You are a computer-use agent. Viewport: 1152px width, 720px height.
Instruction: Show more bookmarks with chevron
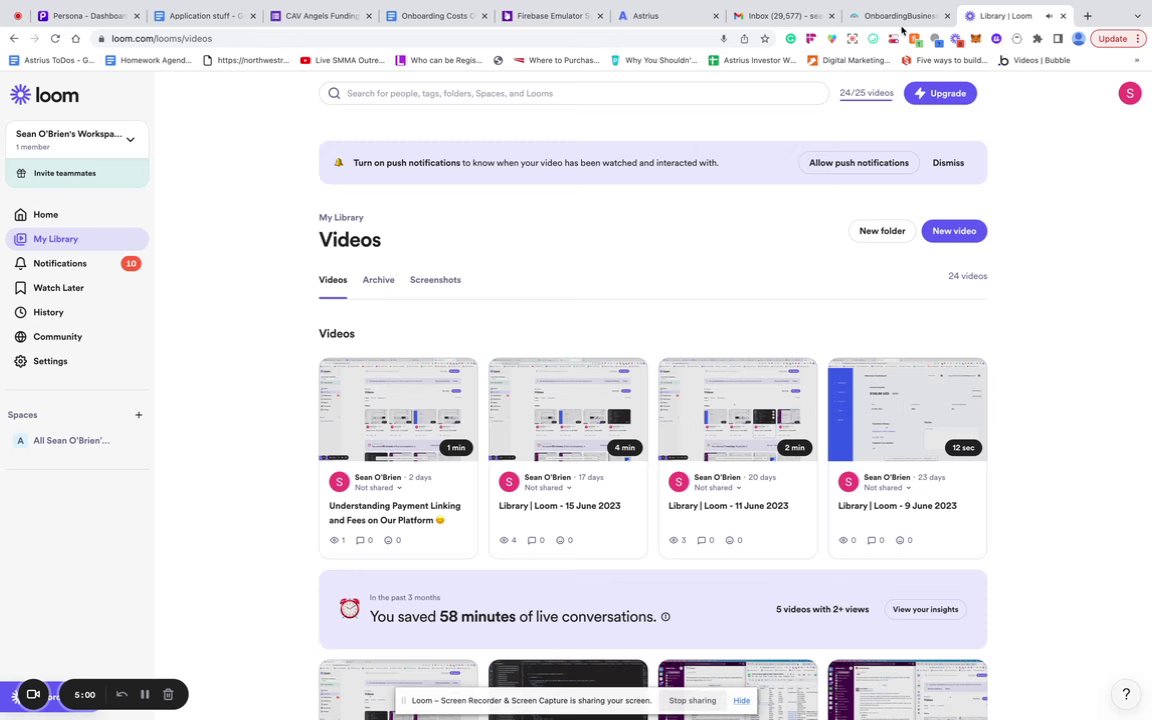1137,60
